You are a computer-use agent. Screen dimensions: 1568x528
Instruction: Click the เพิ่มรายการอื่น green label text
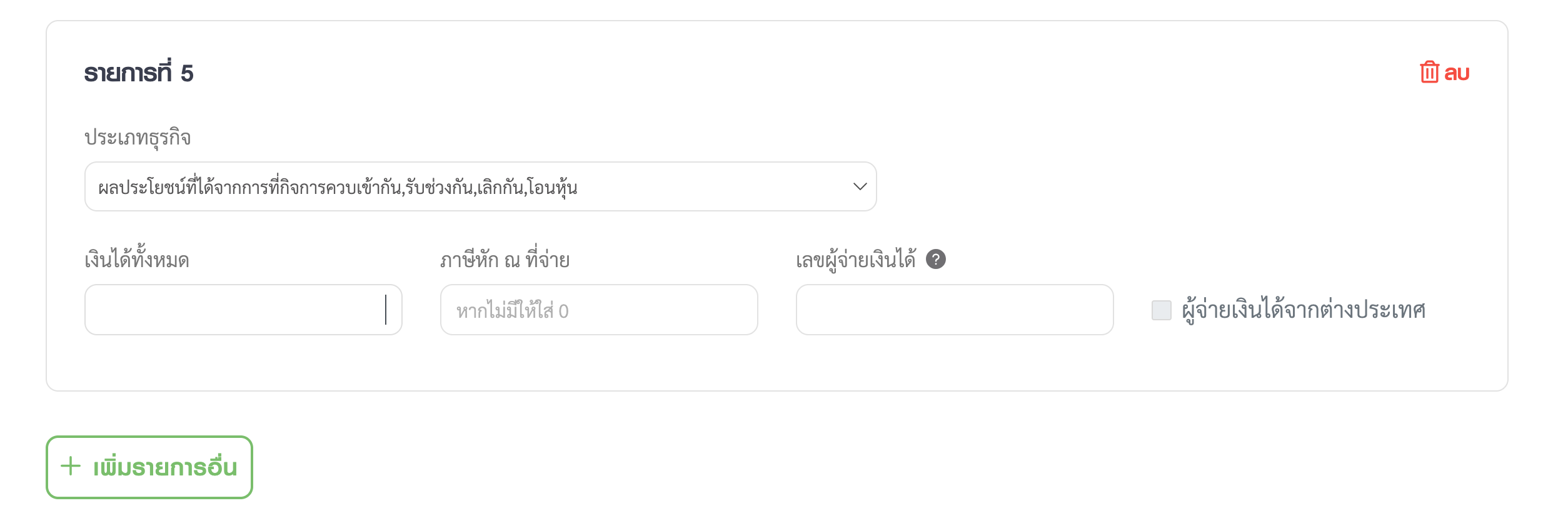[165, 467]
